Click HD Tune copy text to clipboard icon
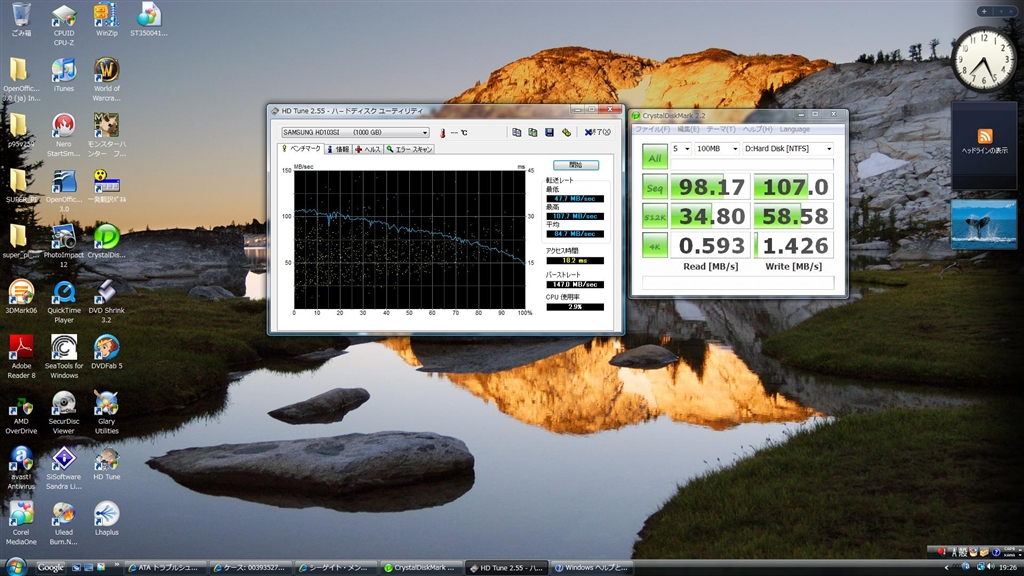 point(517,133)
